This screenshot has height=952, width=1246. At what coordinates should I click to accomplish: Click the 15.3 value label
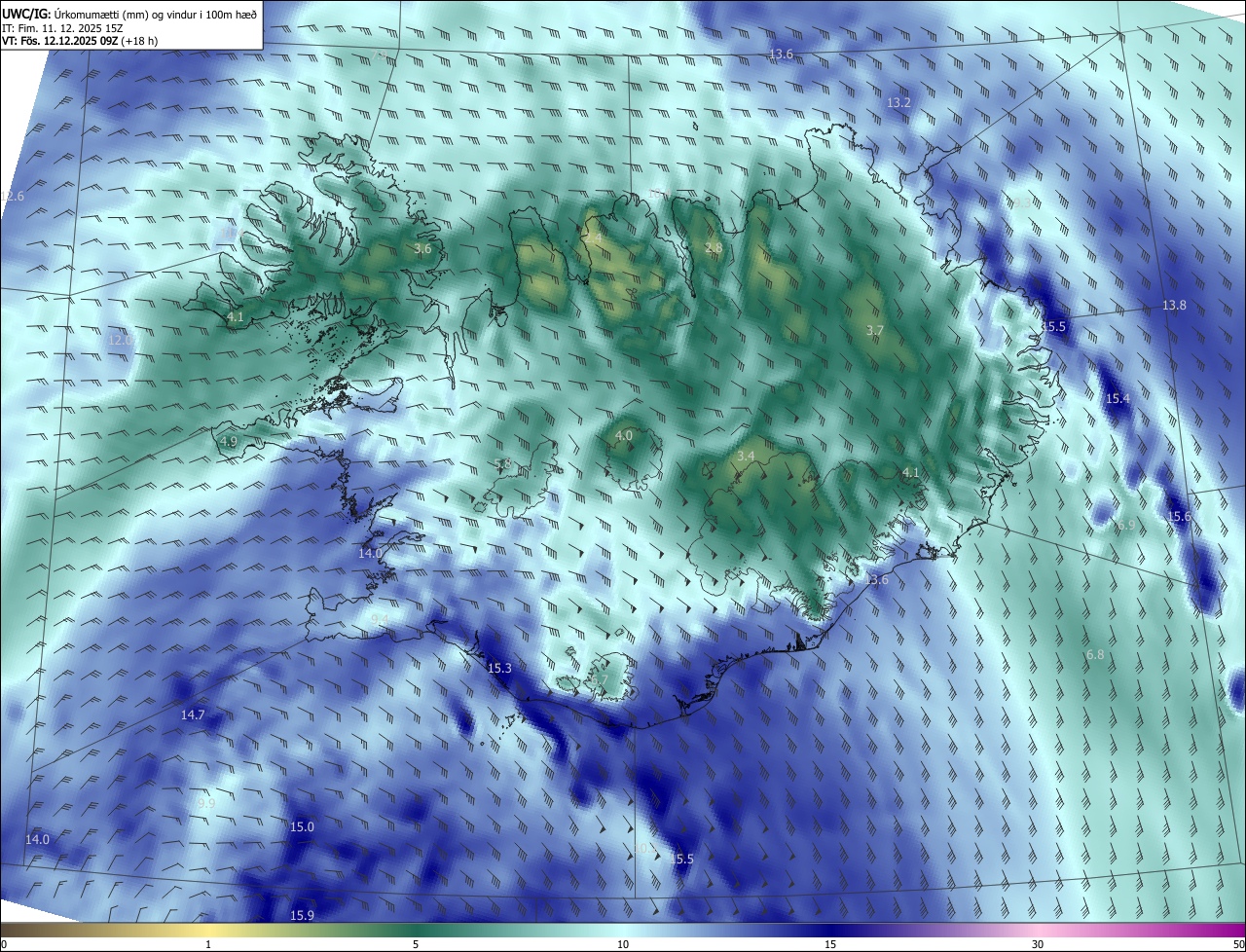pyautogui.click(x=499, y=668)
